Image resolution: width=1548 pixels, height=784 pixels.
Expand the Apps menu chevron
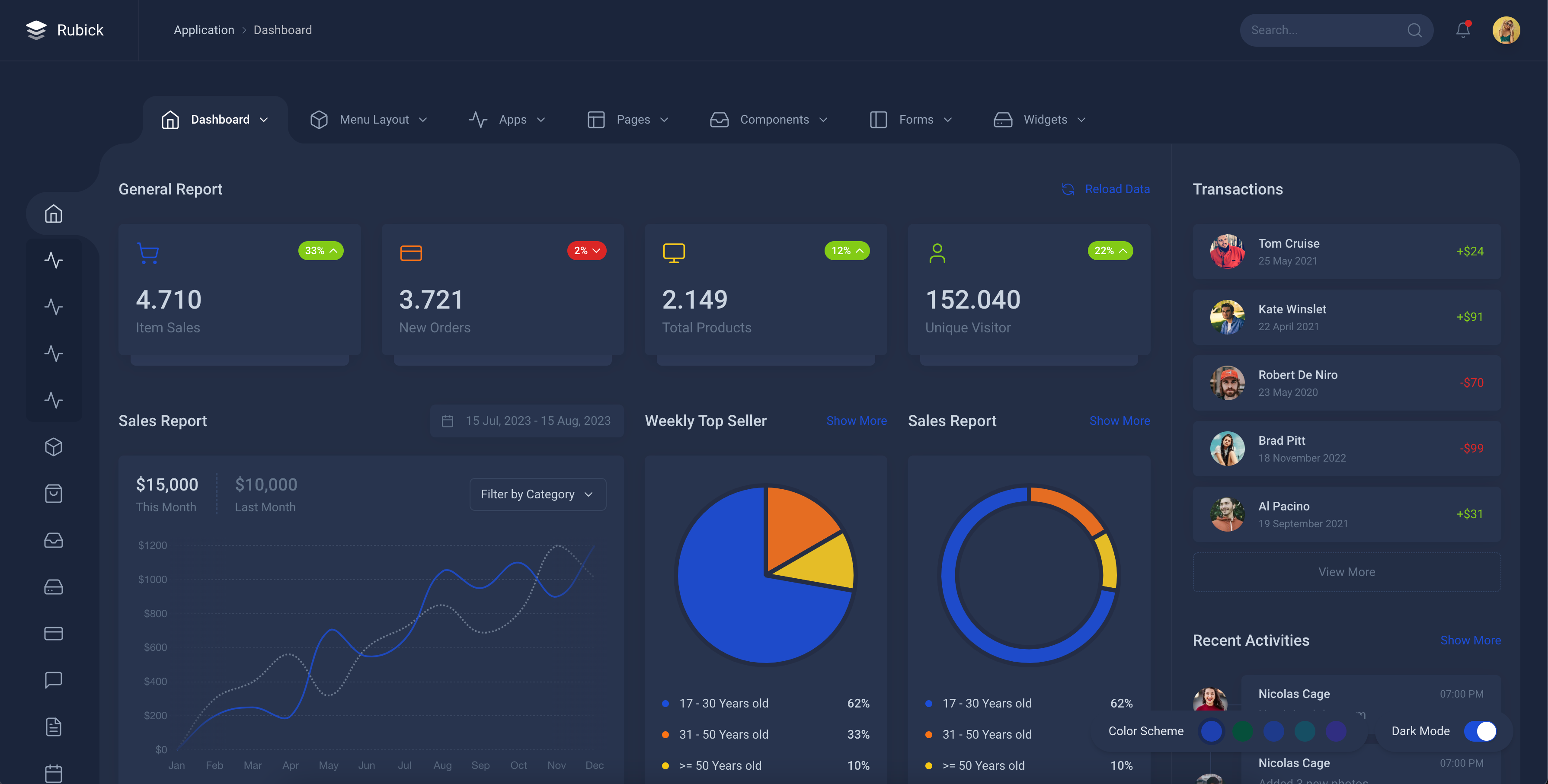[541, 120]
